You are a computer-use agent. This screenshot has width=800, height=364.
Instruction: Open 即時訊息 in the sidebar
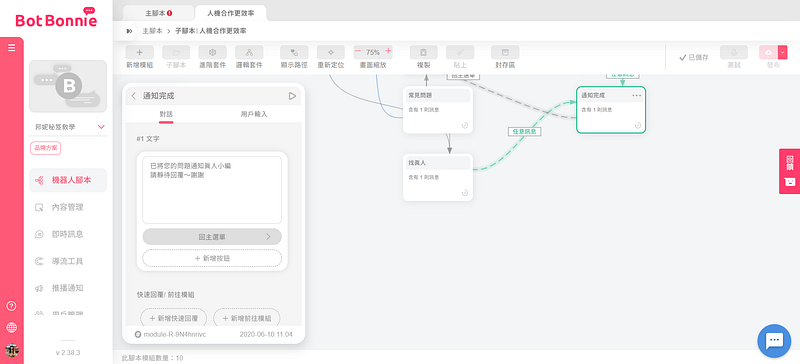(68, 234)
